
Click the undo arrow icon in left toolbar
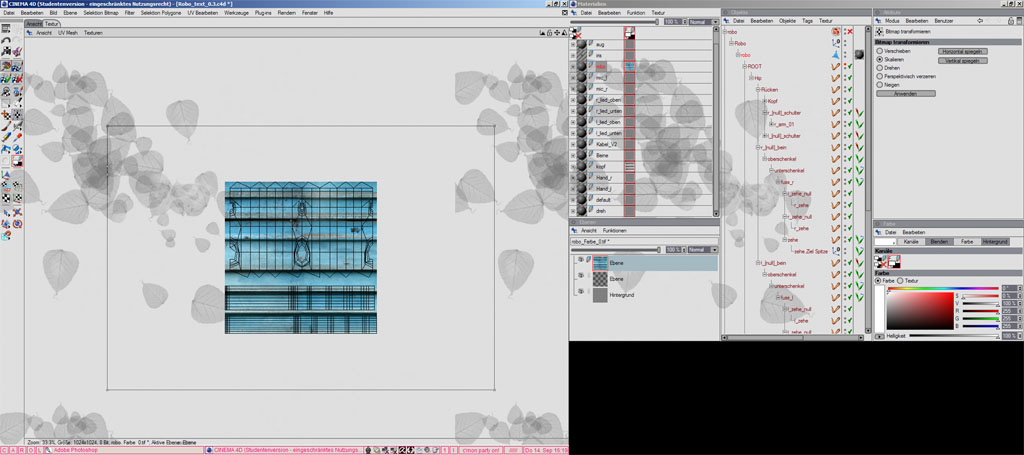6,40
